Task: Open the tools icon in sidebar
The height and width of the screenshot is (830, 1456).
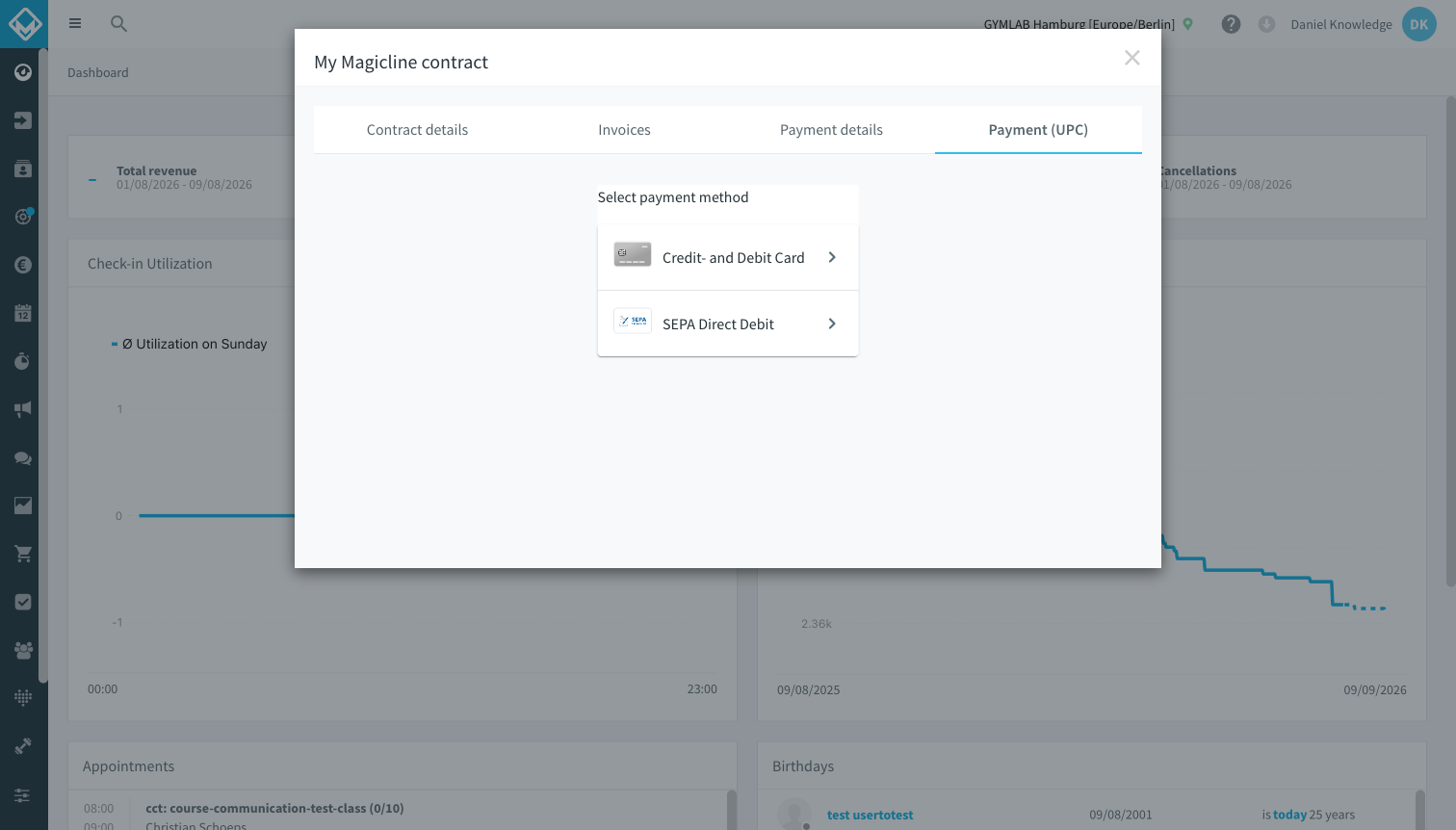Action: 23,746
